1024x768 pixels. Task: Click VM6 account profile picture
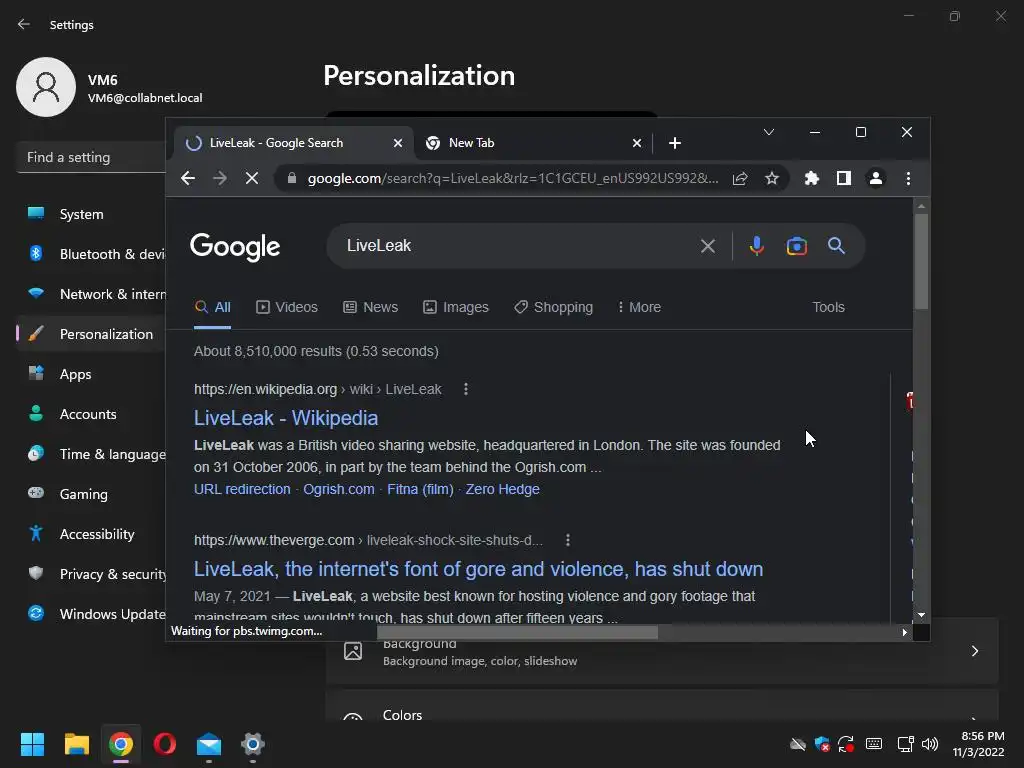pos(46,87)
